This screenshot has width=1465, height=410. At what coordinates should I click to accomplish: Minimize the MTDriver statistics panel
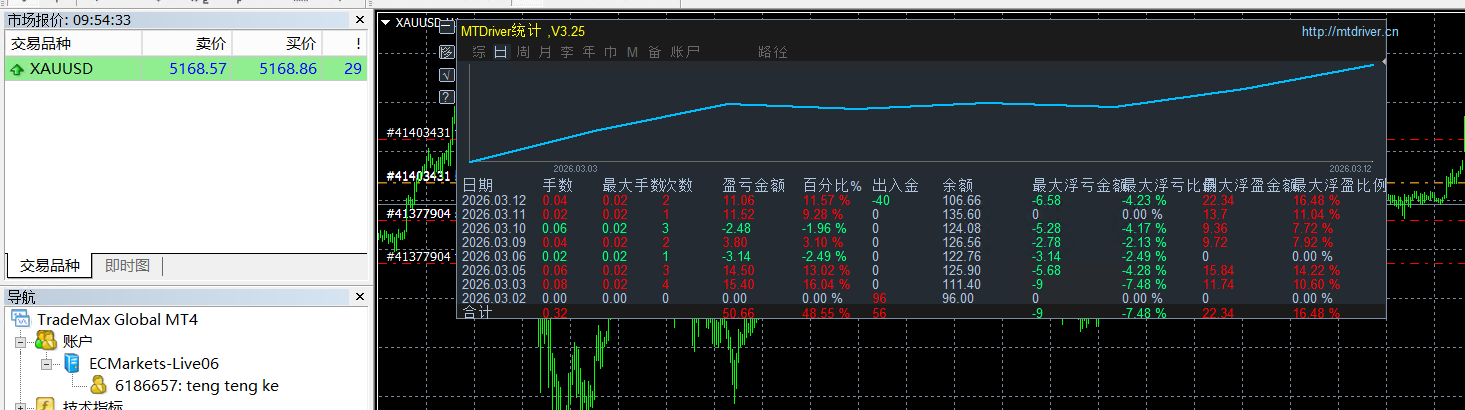click(447, 27)
